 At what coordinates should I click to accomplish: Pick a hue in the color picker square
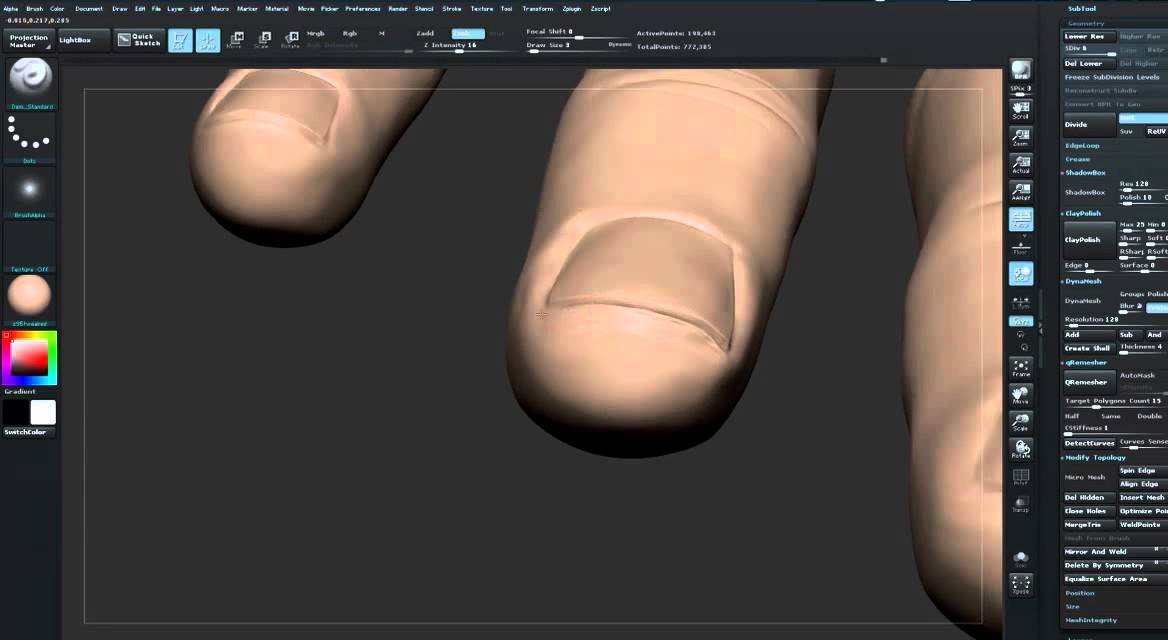pyautogui.click(x=30, y=358)
